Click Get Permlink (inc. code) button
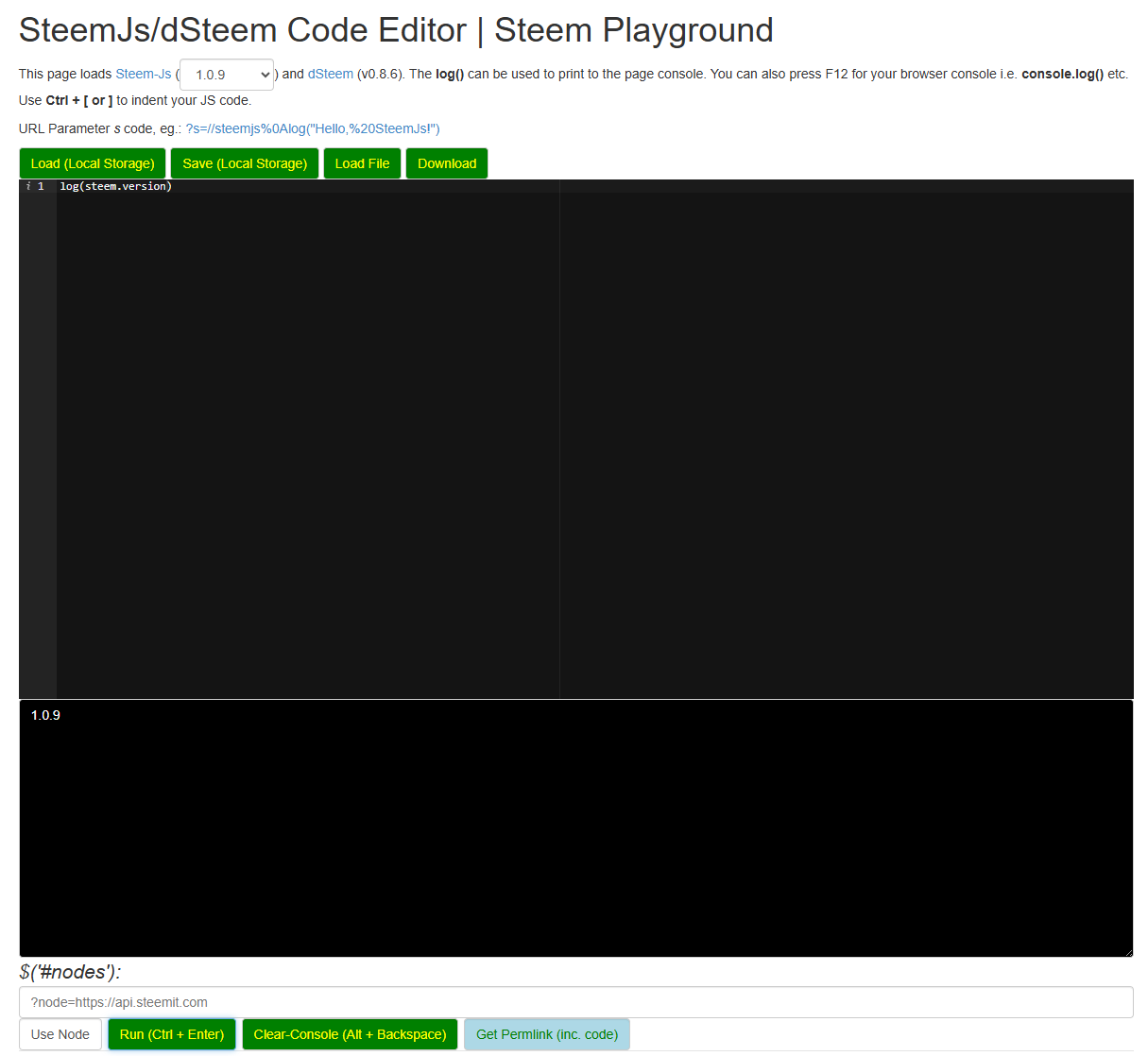Image resolution: width=1148 pixels, height=1056 pixels. [x=547, y=1034]
